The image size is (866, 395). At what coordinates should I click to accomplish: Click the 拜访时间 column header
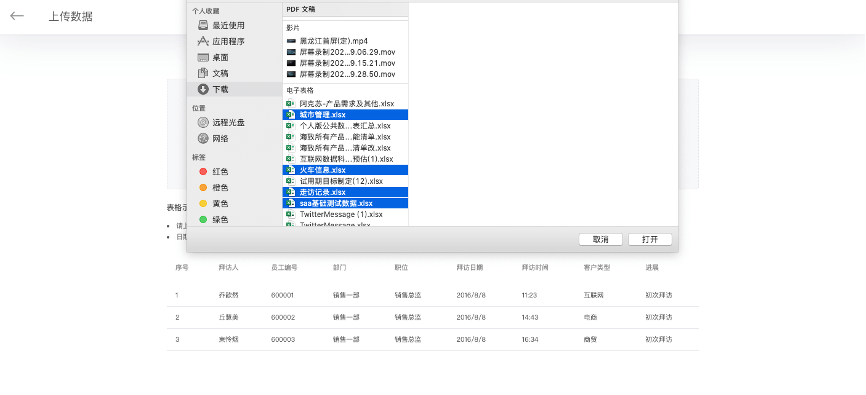535,267
